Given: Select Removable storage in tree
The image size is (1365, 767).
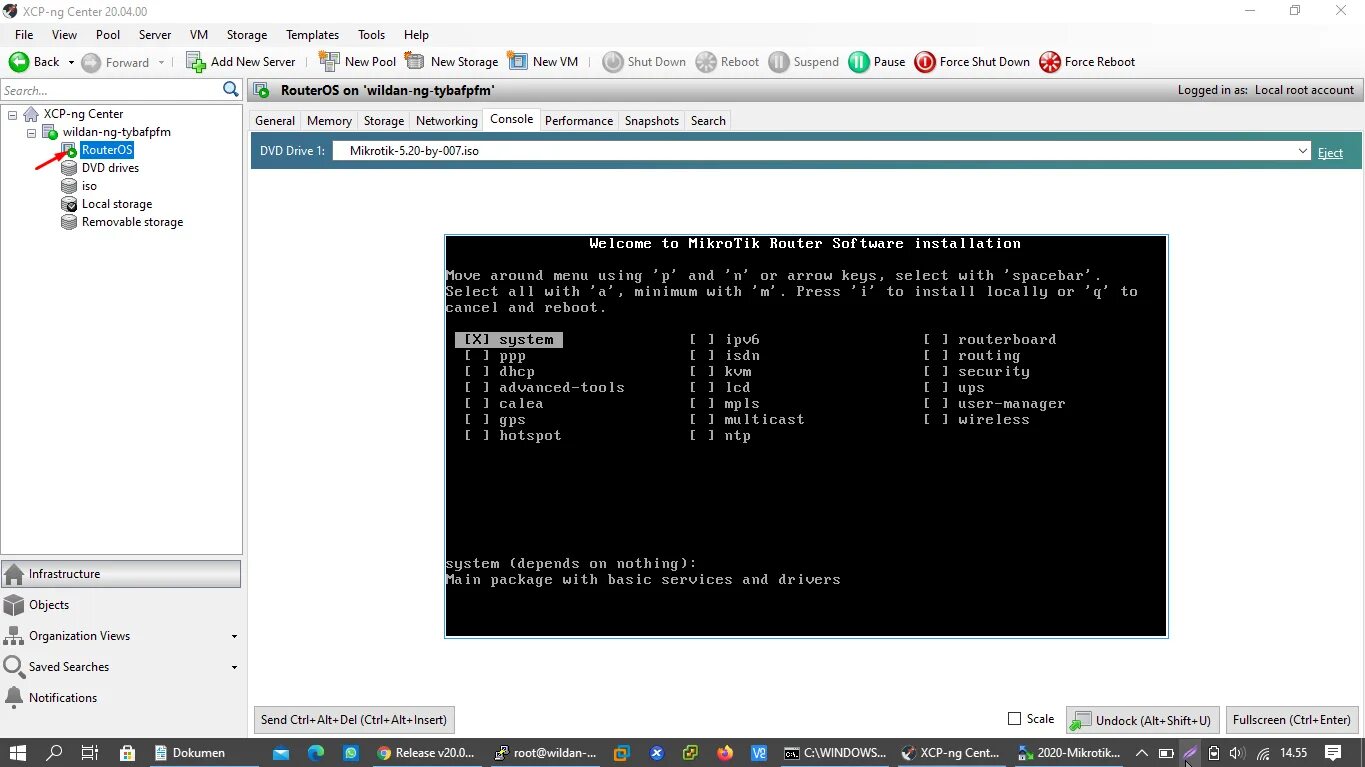Looking at the screenshot, I should coord(132,222).
